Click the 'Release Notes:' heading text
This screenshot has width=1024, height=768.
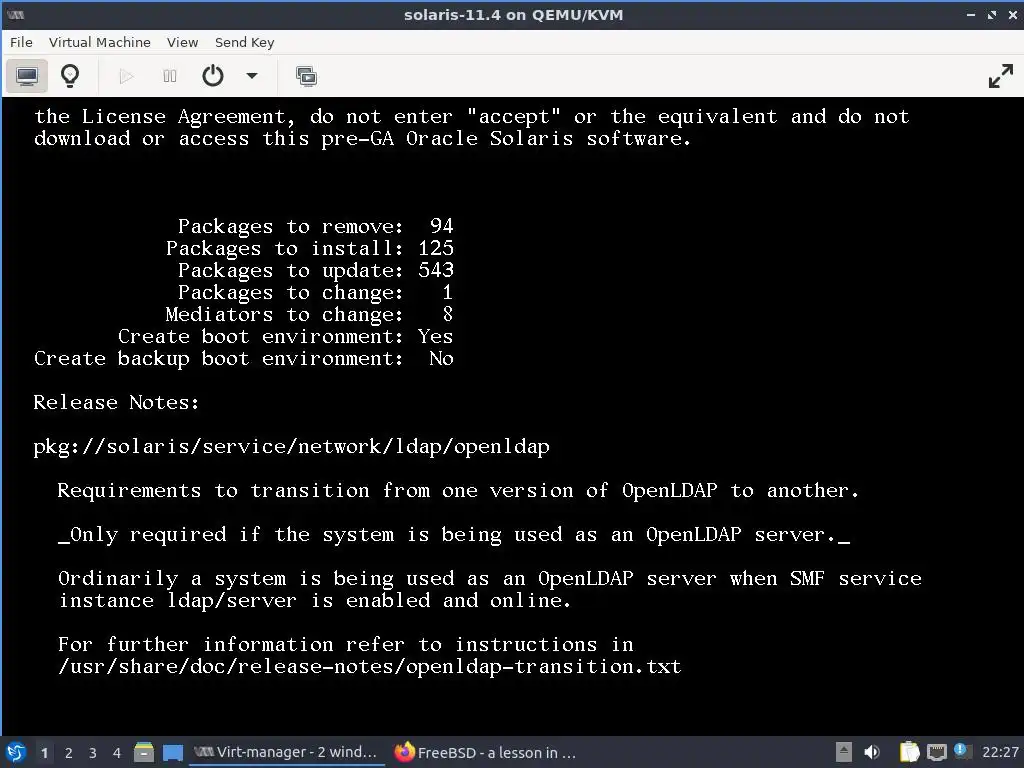point(116,402)
